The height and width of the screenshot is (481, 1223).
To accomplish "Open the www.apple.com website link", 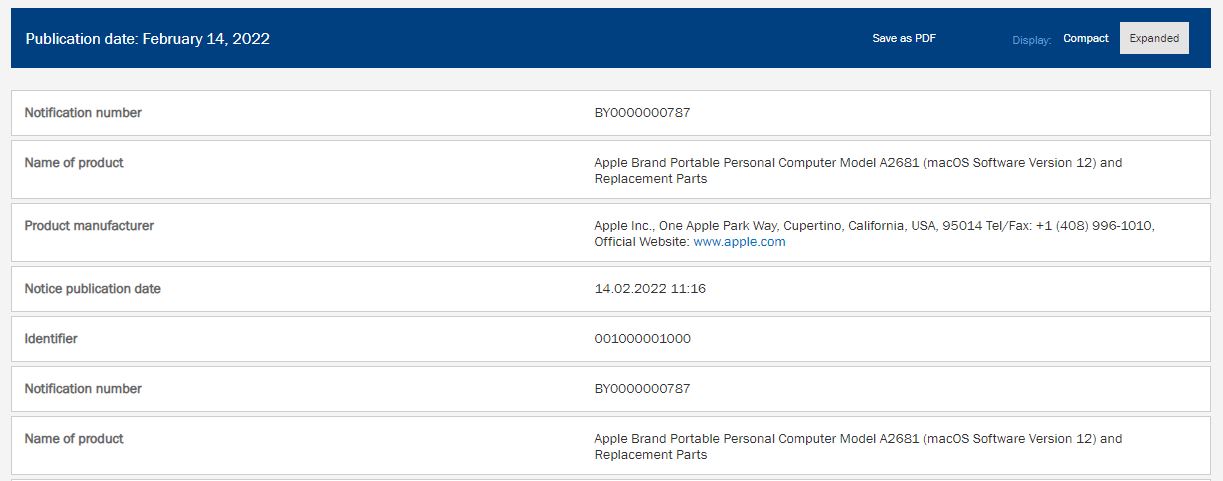I will pos(739,242).
